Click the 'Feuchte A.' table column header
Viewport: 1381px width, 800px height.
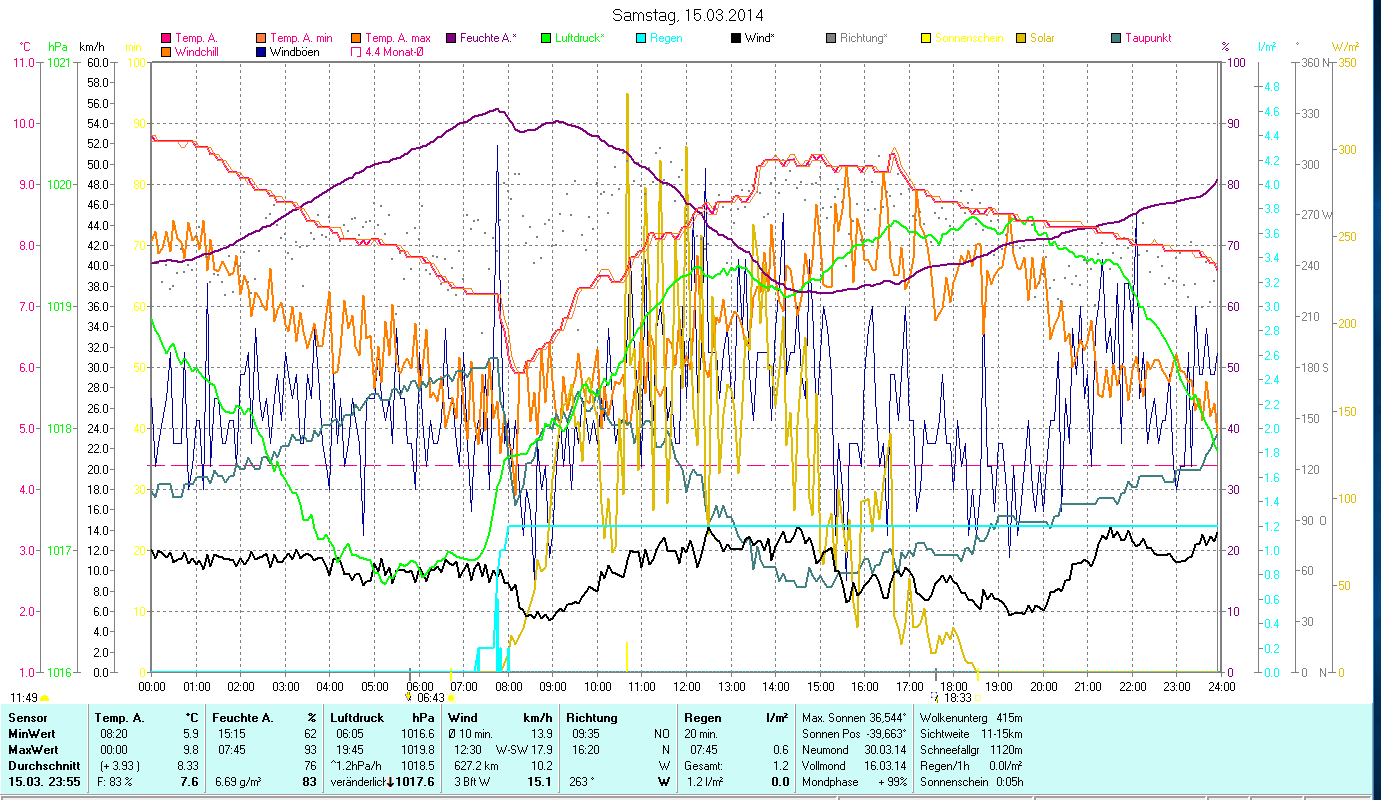point(245,718)
